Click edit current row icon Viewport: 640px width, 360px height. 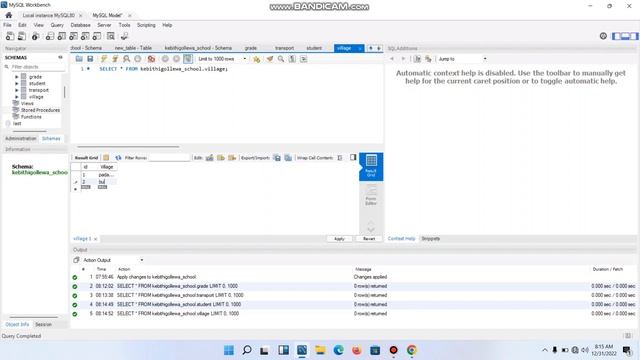point(209,158)
